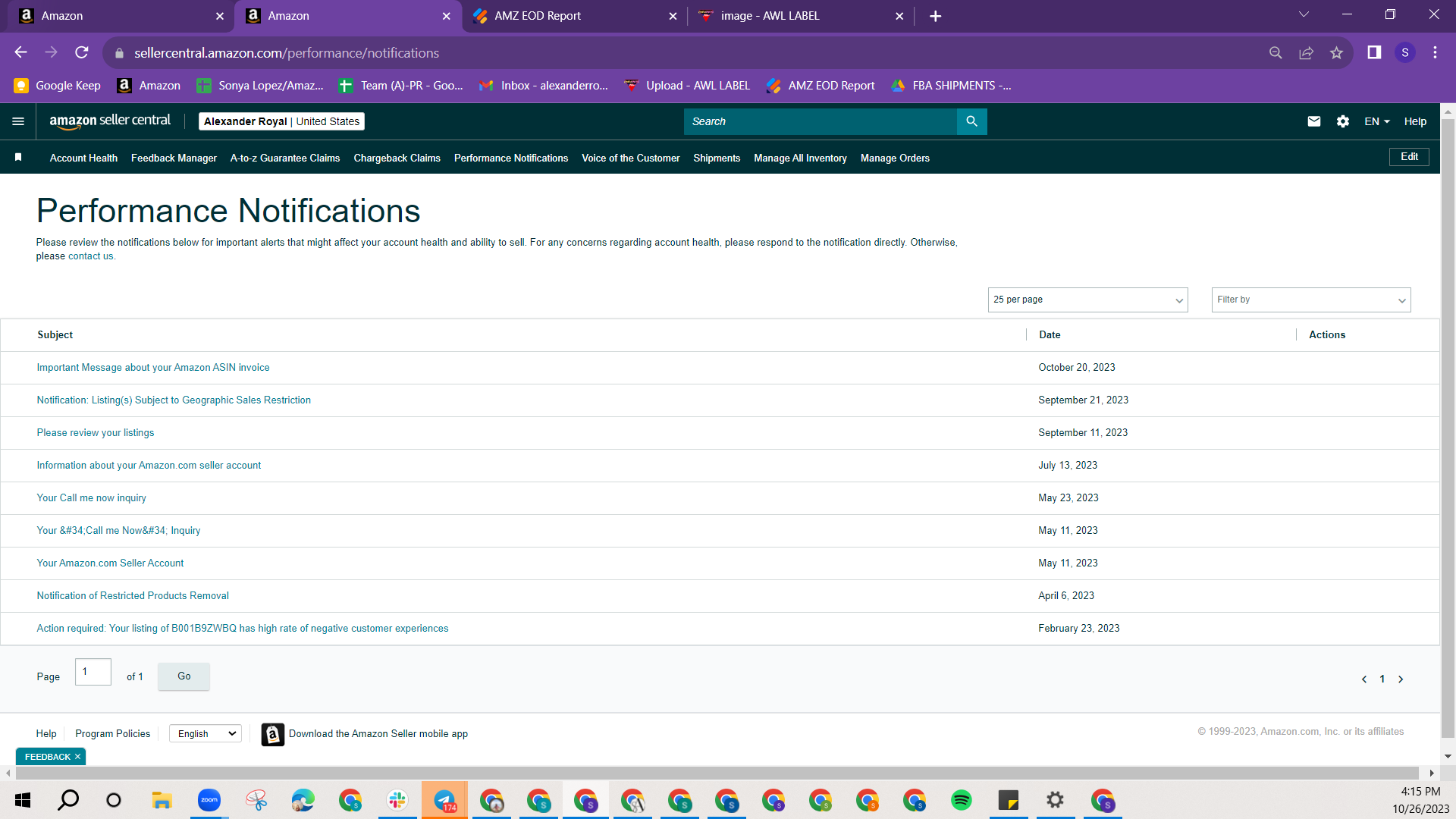Open the Chrome profile avatar S

pyautogui.click(x=1405, y=52)
